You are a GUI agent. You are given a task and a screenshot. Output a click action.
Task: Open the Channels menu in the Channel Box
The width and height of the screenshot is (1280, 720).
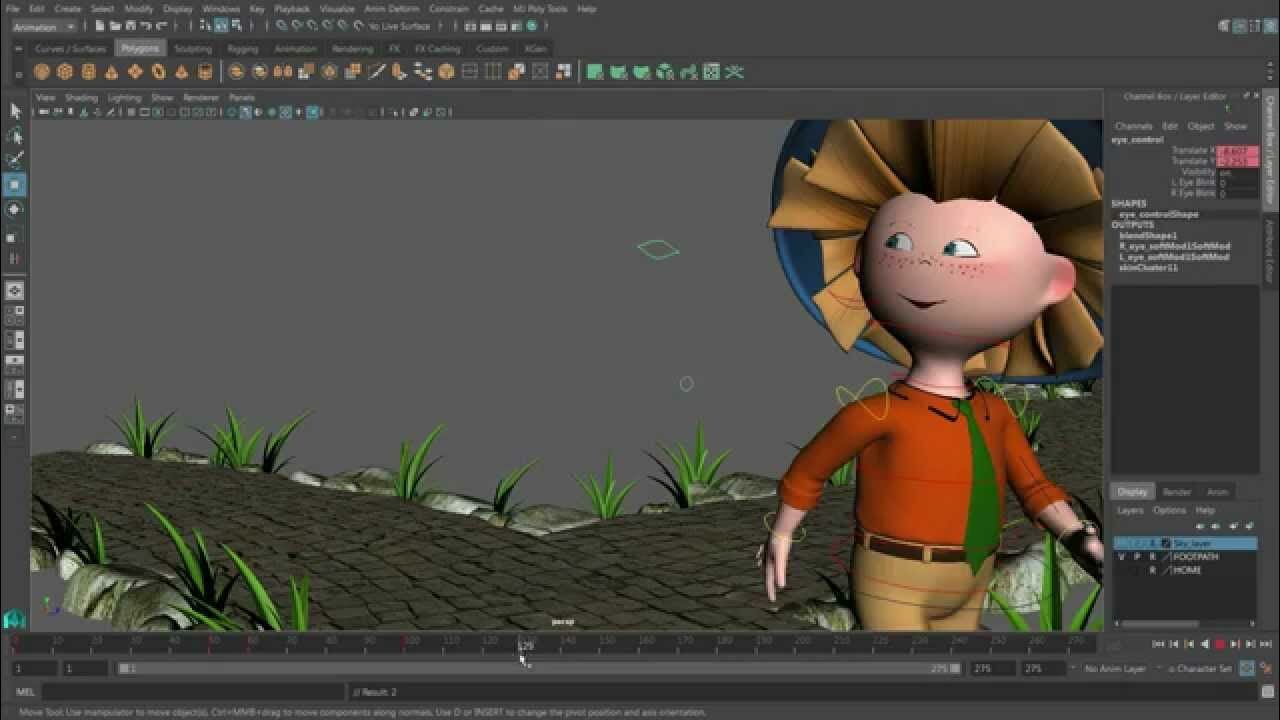[1134, 127]
